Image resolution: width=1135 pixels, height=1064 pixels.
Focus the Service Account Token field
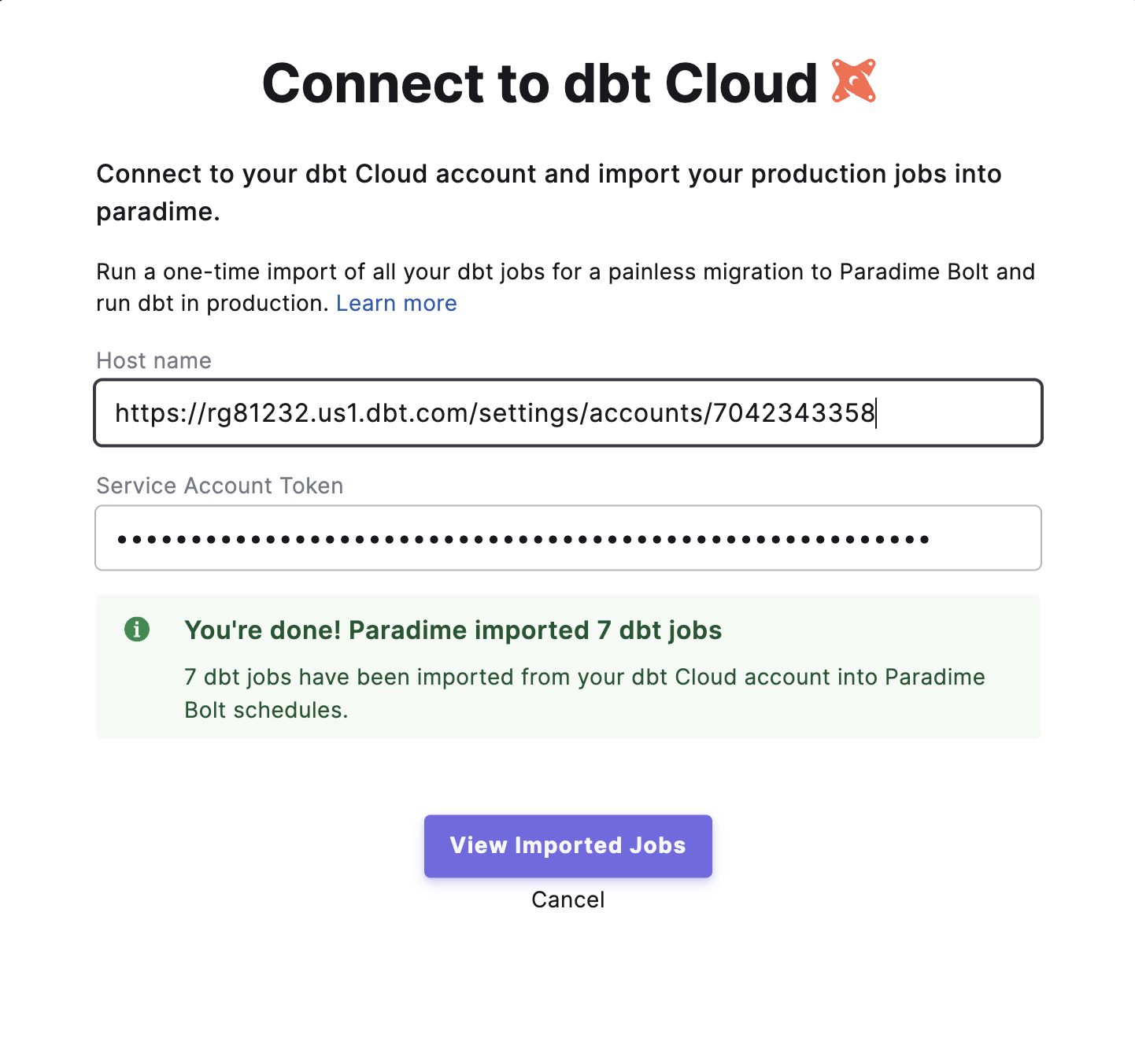point(567,538)
